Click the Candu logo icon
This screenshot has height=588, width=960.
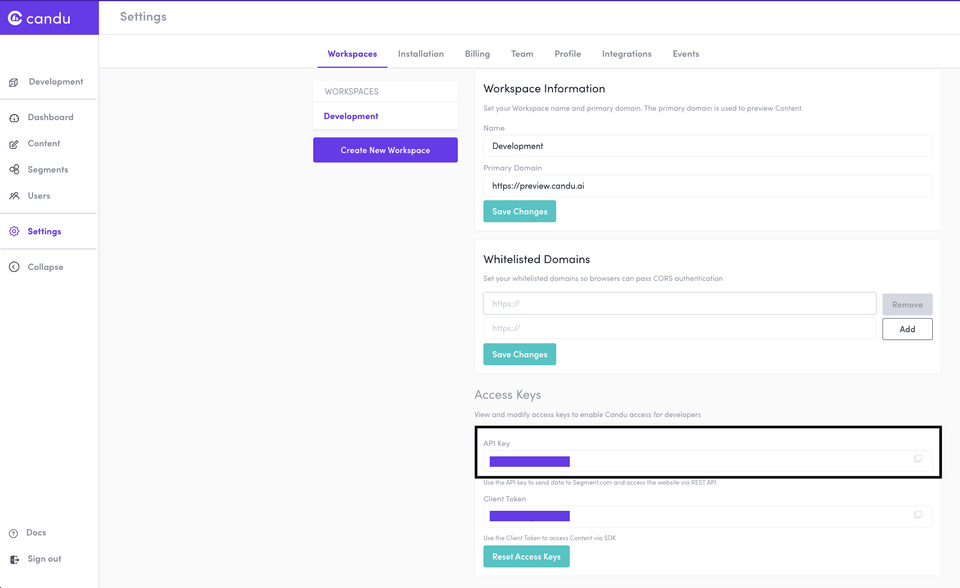coord(15,18)
